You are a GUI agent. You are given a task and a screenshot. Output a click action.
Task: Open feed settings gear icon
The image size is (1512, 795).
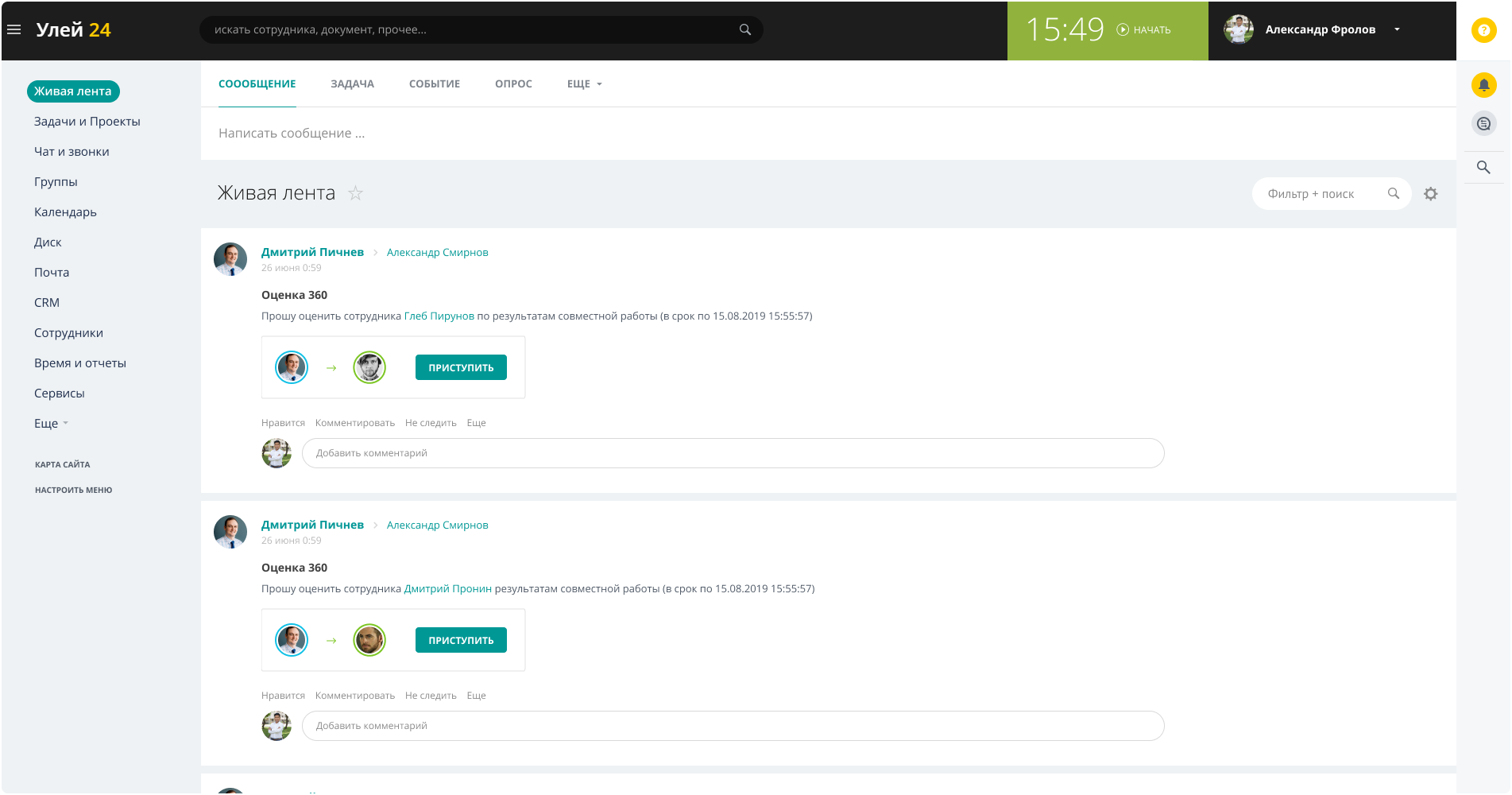[1430, 194]
